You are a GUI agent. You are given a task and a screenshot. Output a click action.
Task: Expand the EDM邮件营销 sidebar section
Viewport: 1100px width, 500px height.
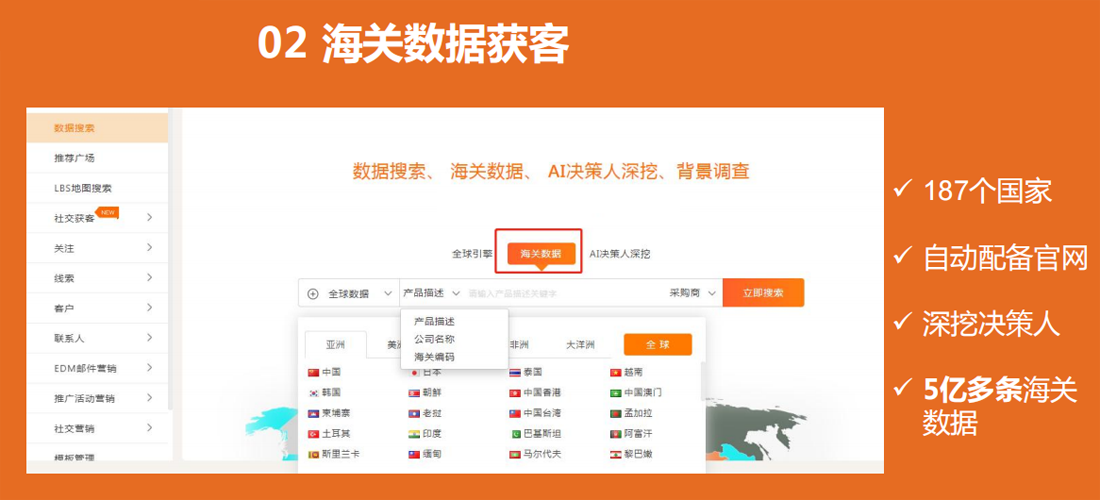point(149,368)
